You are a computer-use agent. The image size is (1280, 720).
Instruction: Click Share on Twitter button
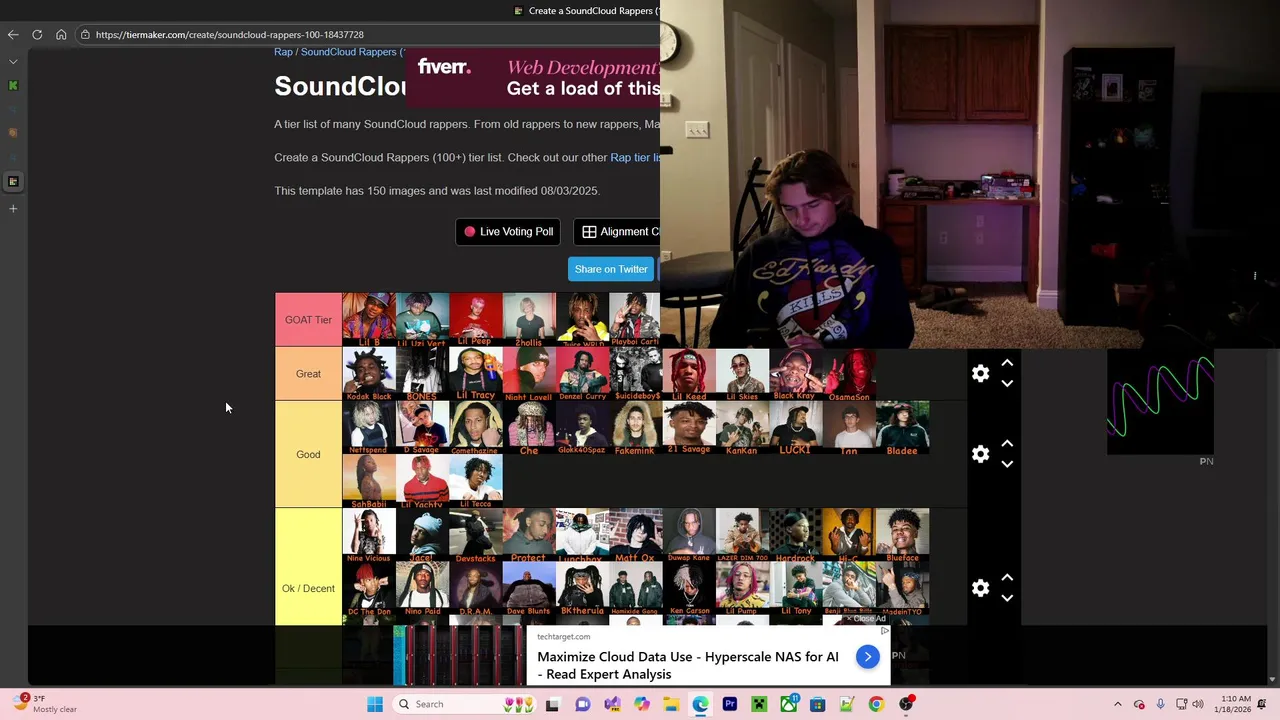pos(611,269)
